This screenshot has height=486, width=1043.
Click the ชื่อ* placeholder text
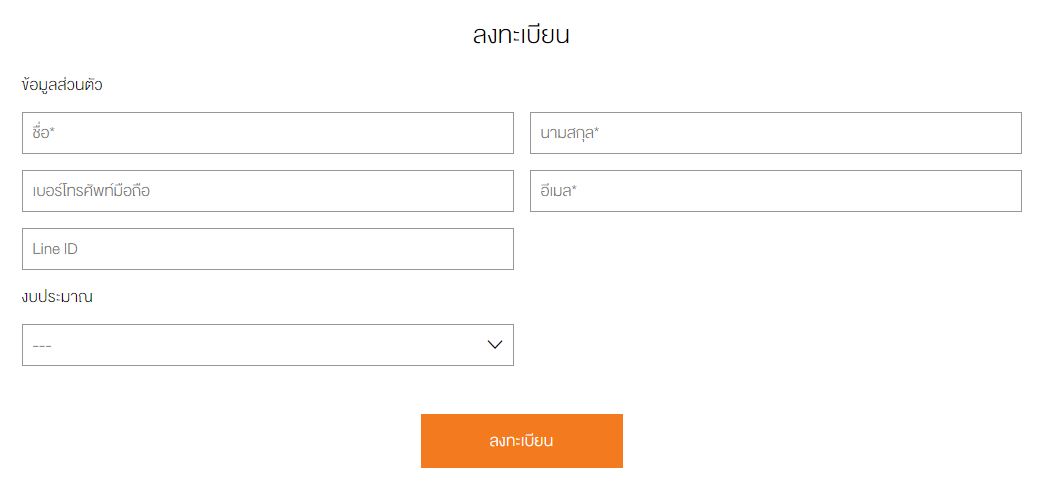click(42, 133)
